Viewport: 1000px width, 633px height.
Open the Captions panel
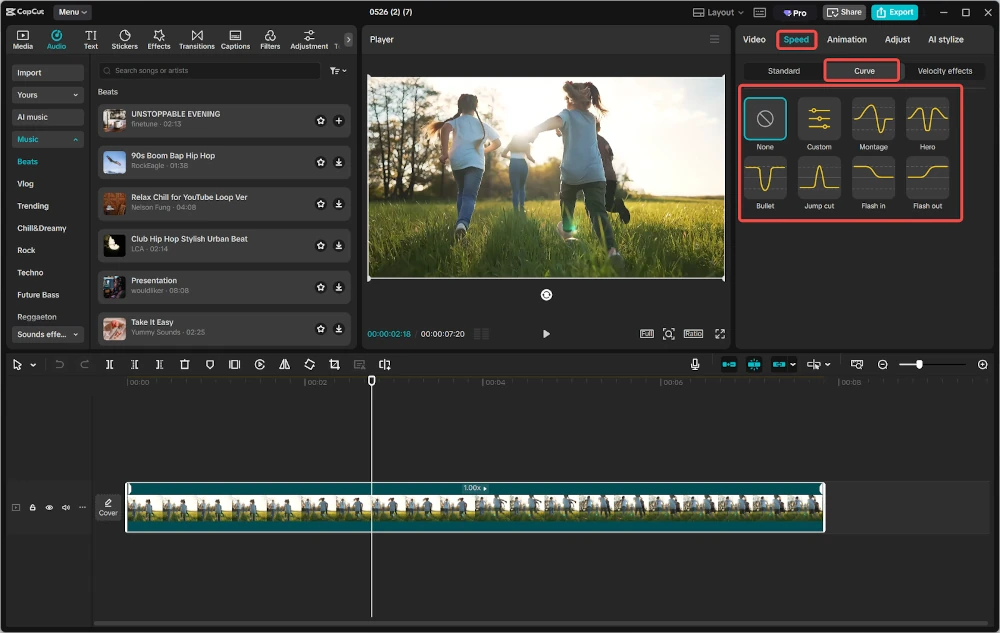point(235,40)
